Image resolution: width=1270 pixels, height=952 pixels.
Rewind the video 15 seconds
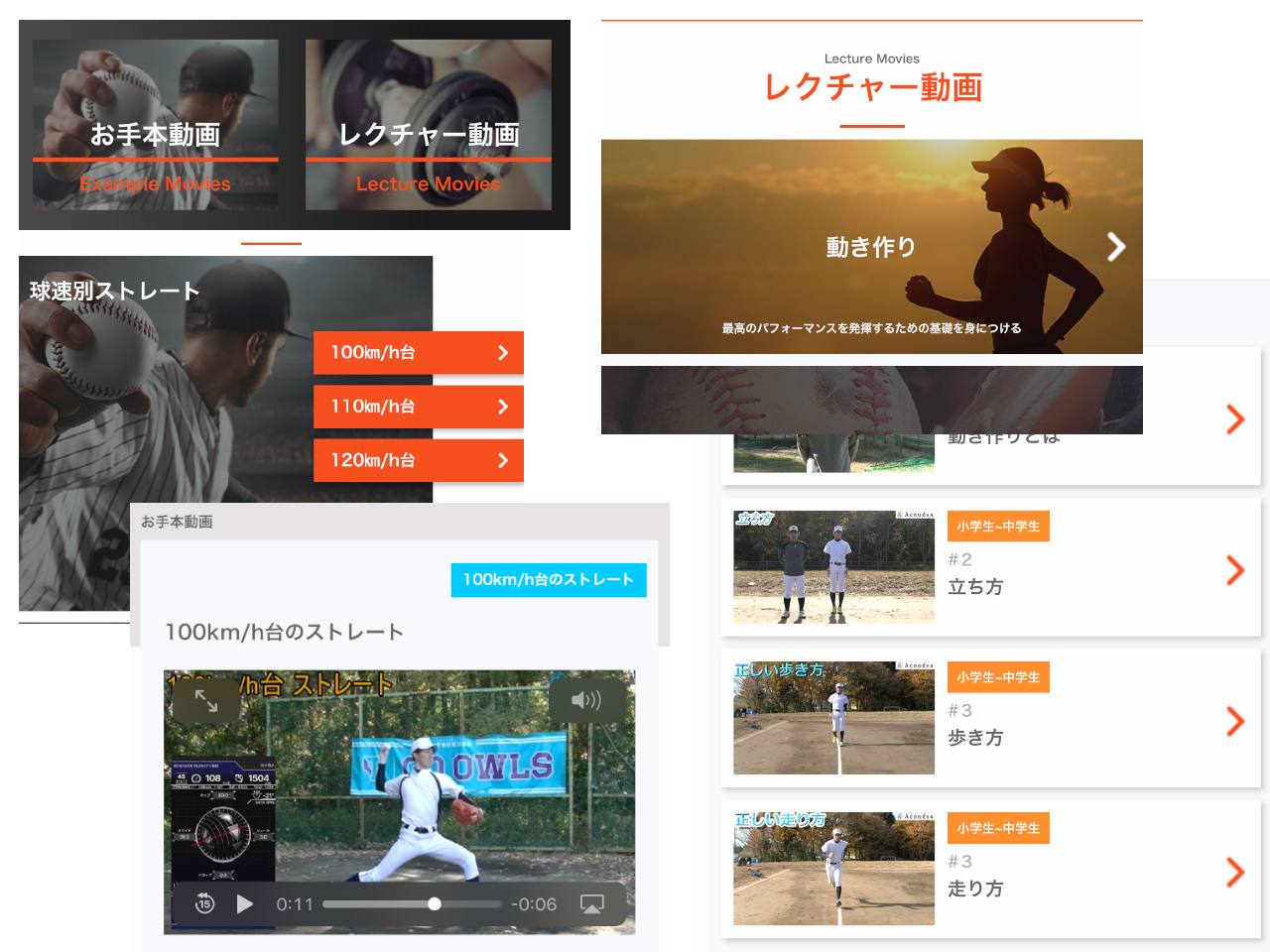(204, 904)
